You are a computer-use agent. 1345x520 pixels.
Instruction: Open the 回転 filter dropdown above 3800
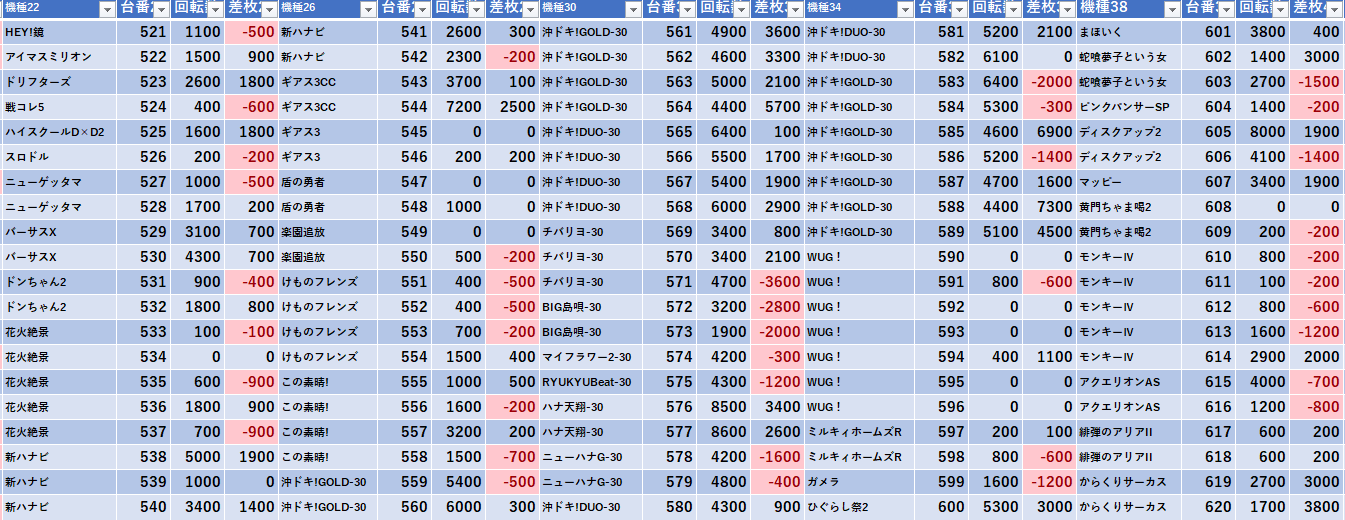pyautogui.click(x=1281, y=9)
